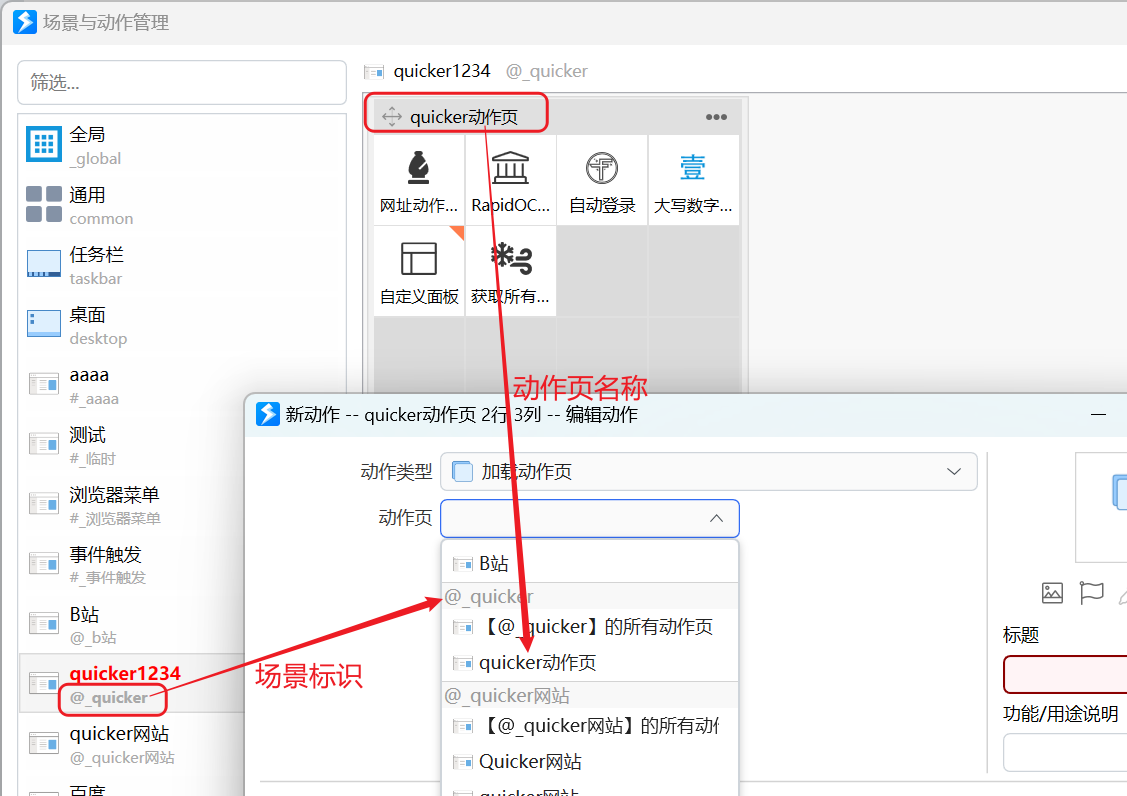Image resolution: width=1127 pixels, height=796 pixels.
Task: Select Quicker网站 in the dropdown list
Action: pyautogui.click(x=590, y=762)
